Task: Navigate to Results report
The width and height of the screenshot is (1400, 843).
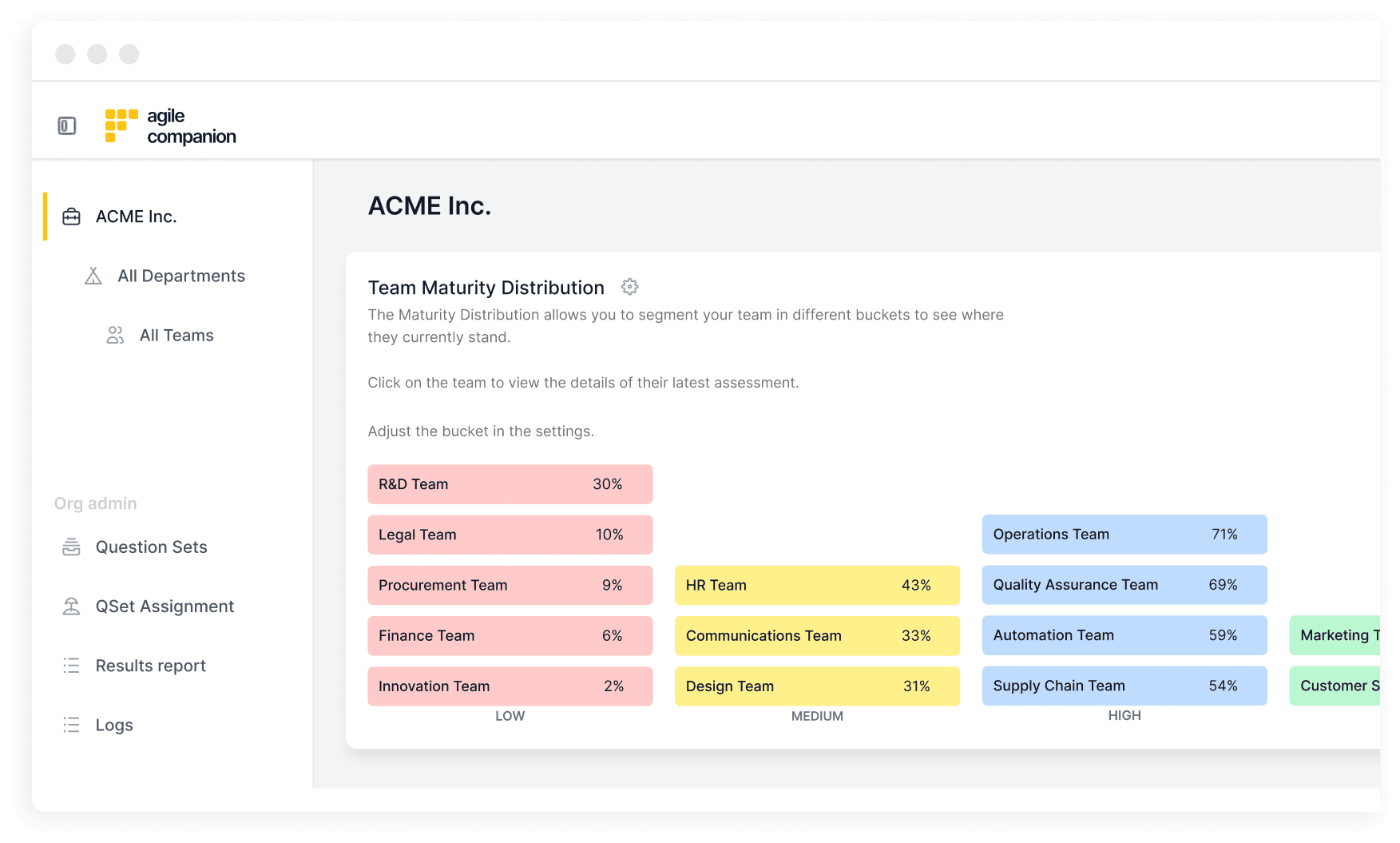Action: [x=150, y=666]
